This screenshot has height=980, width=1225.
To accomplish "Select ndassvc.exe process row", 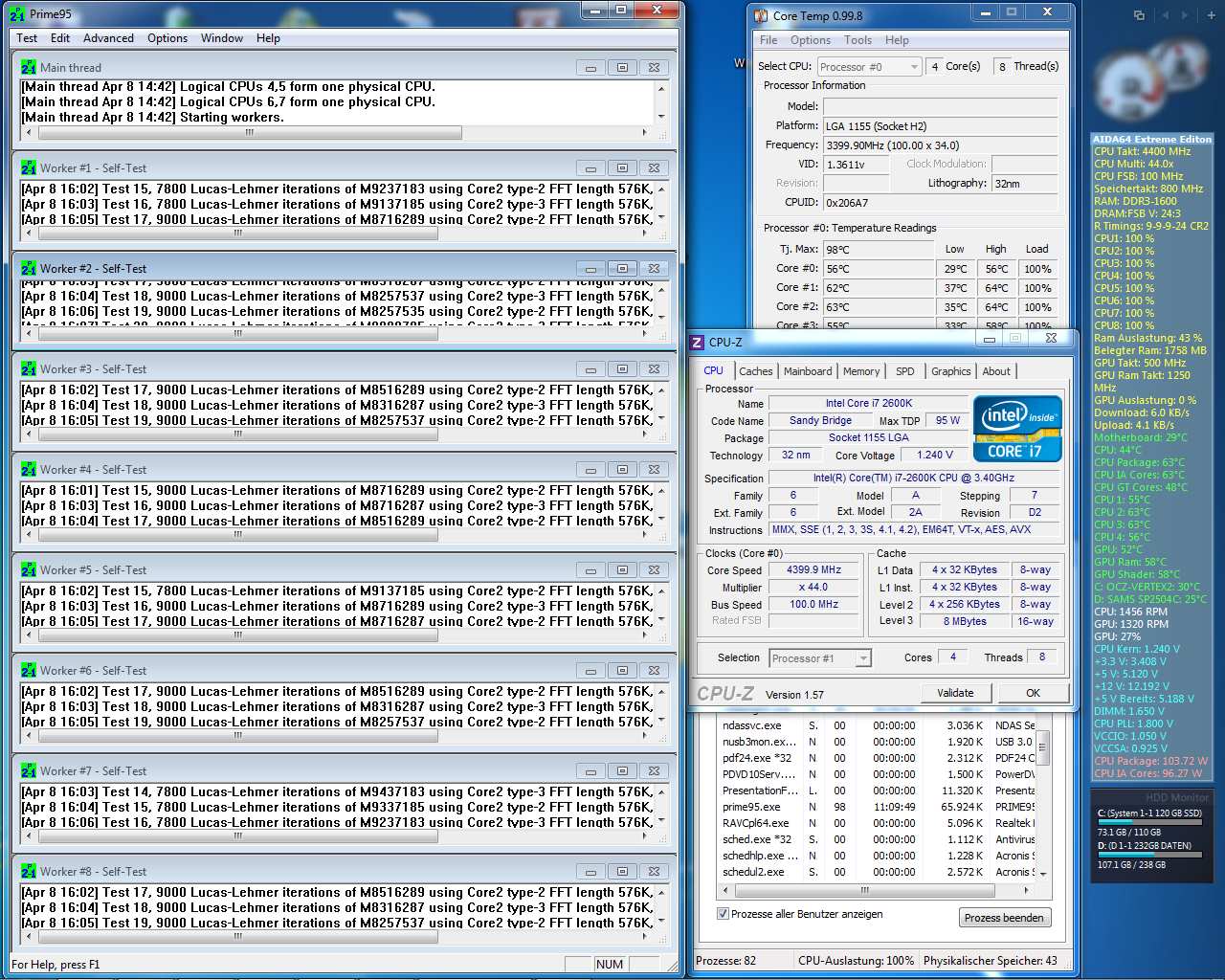I will coord(878,725).
